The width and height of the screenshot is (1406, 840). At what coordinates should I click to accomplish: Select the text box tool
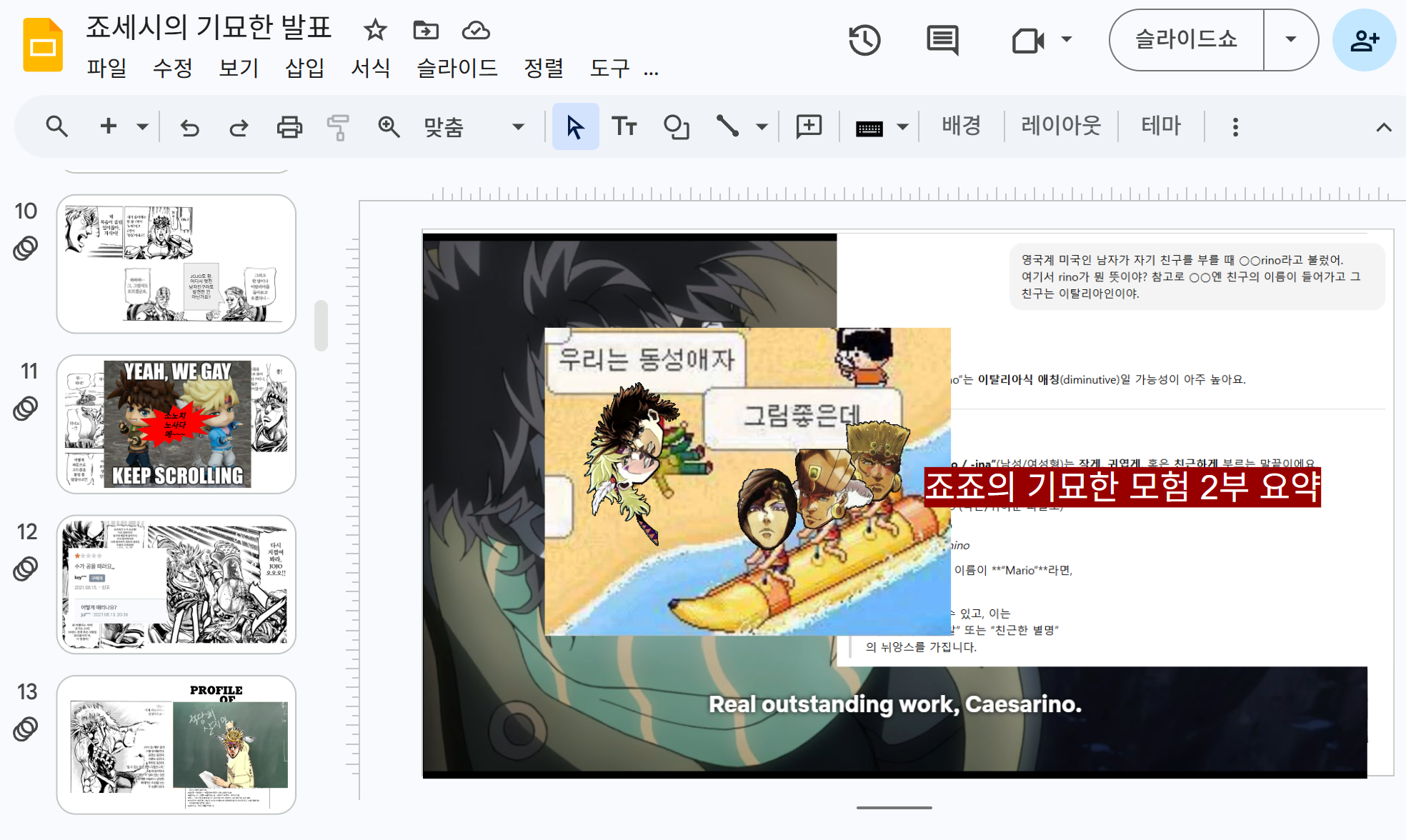624,126
